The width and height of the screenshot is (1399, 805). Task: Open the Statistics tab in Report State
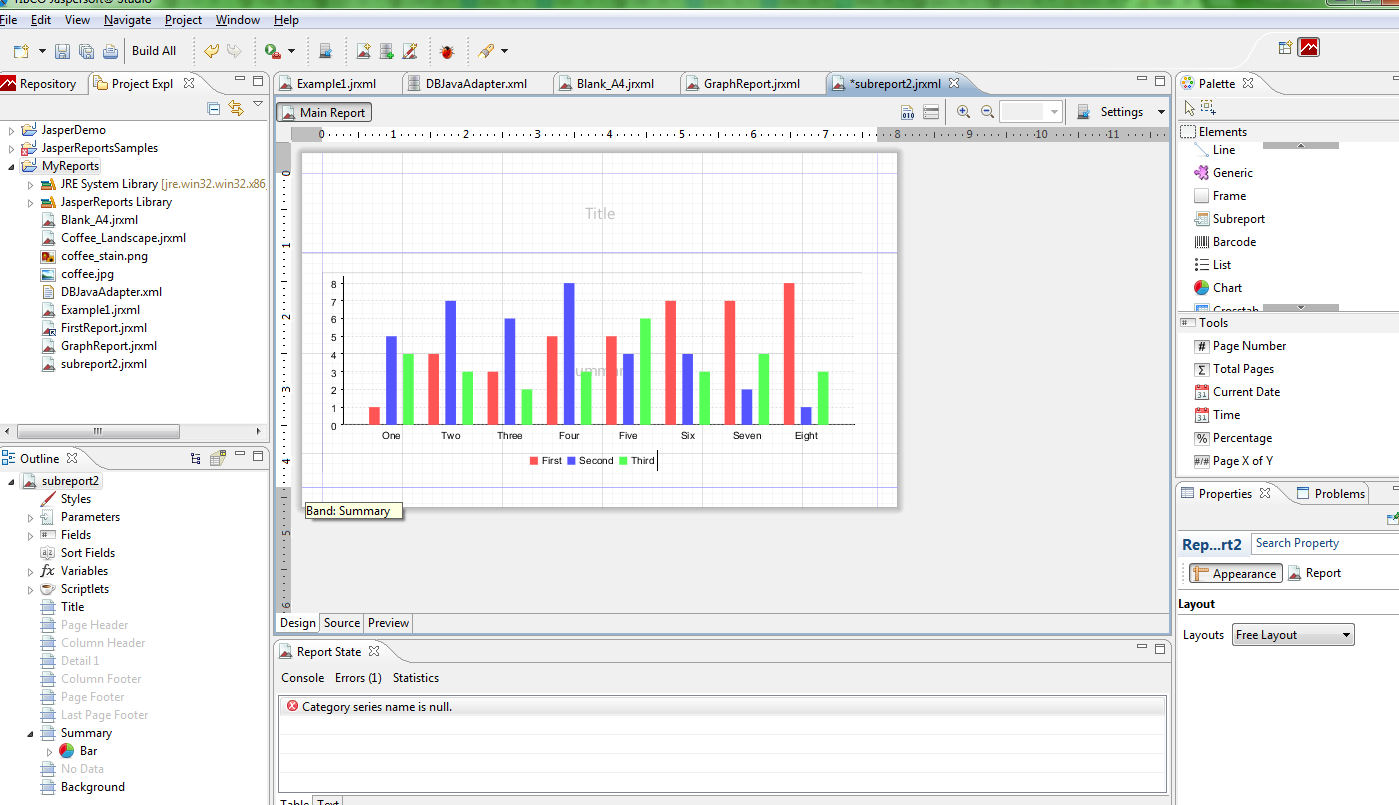pos(416,678)
